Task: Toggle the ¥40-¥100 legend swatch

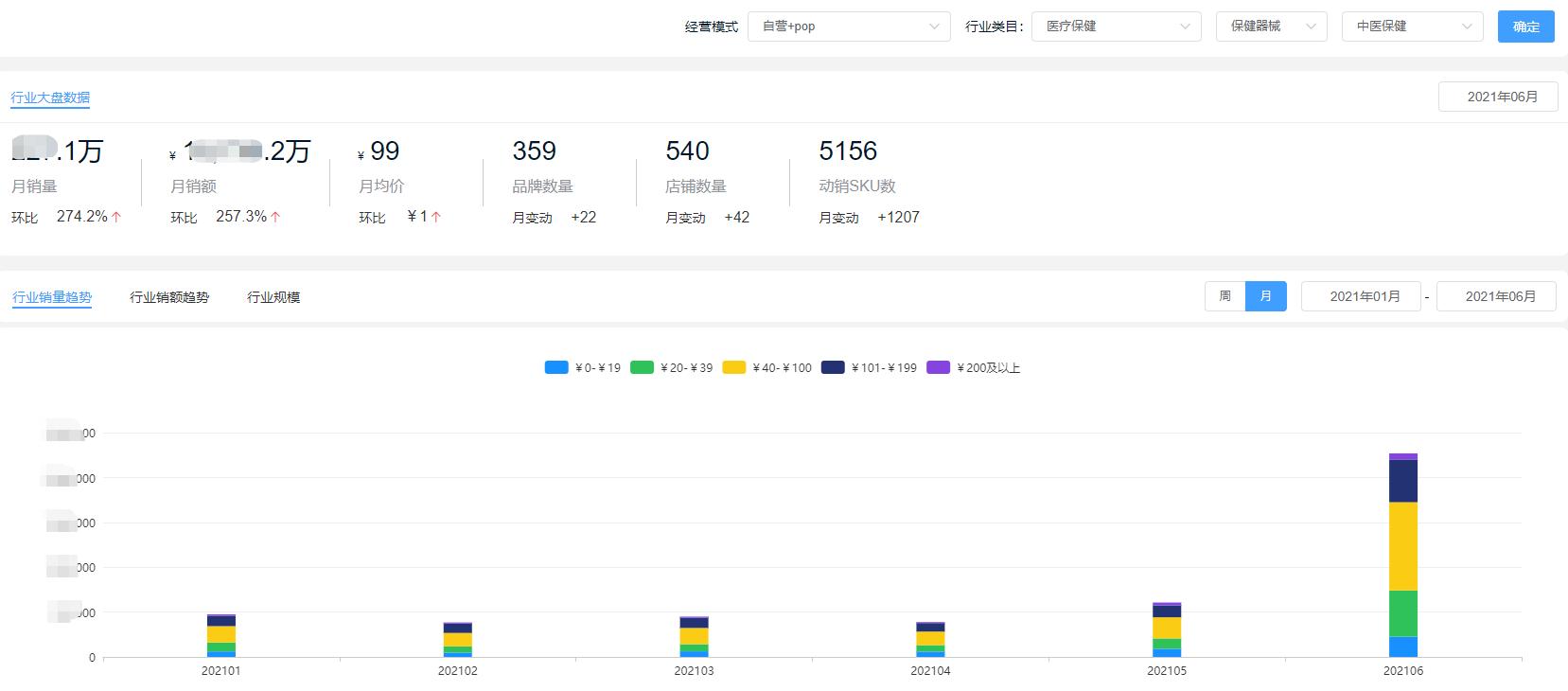Action: point(734,367)
